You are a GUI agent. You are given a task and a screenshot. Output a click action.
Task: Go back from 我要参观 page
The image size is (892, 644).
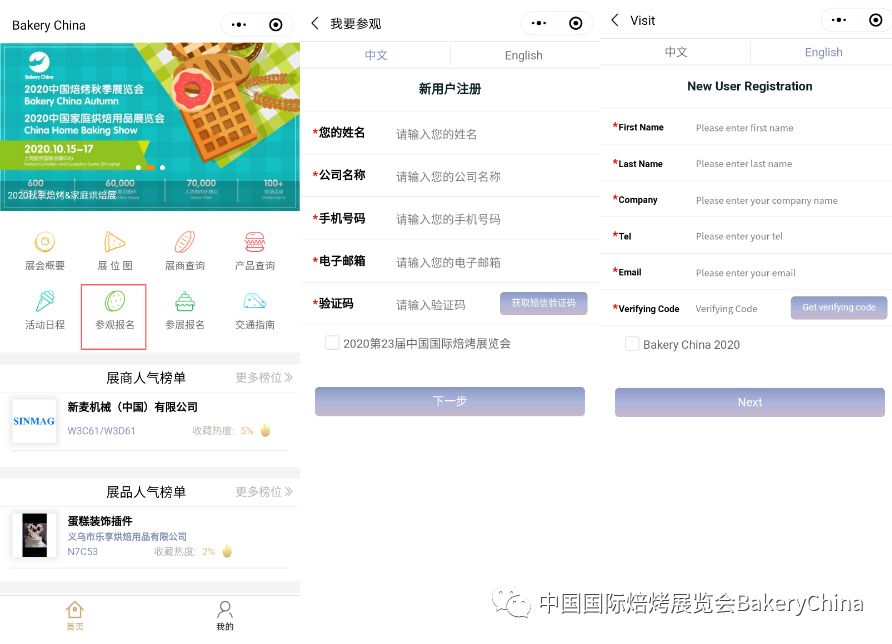coord(315,23)
